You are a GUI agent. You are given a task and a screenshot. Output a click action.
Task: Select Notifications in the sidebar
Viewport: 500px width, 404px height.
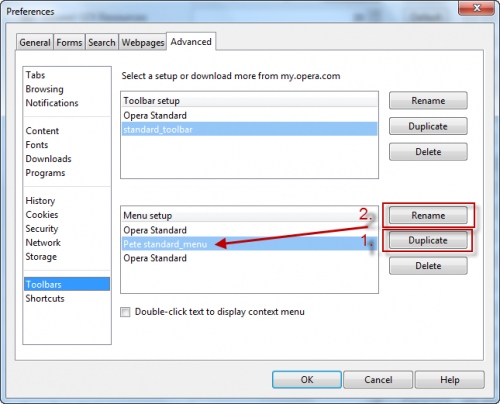coord(67,103)
